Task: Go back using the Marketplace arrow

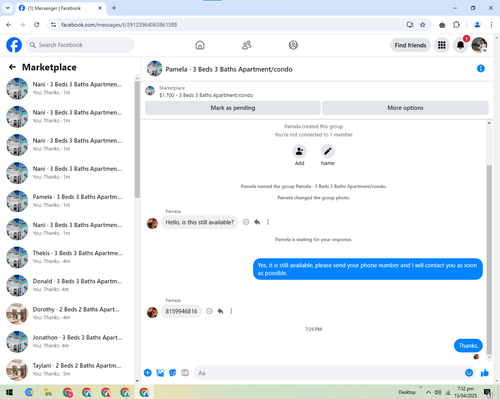Action: (x=12, y=67)
